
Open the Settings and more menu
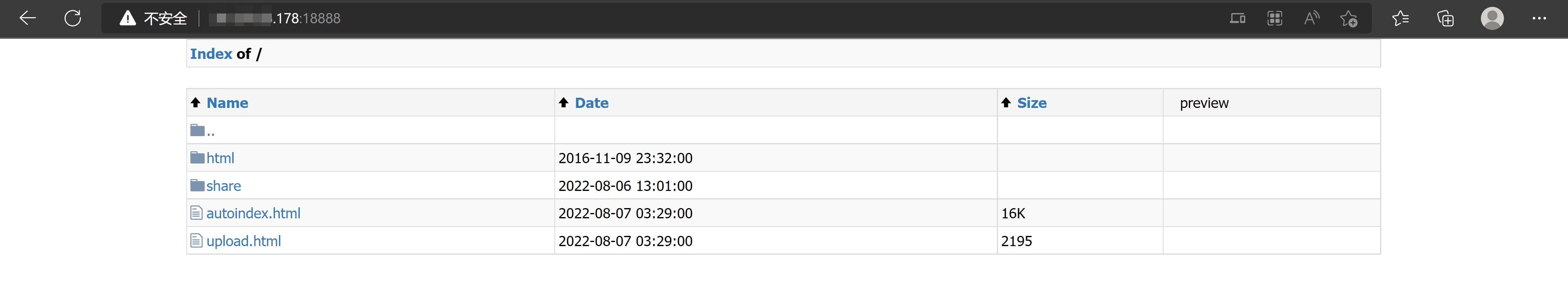[x=1539, y=18]
